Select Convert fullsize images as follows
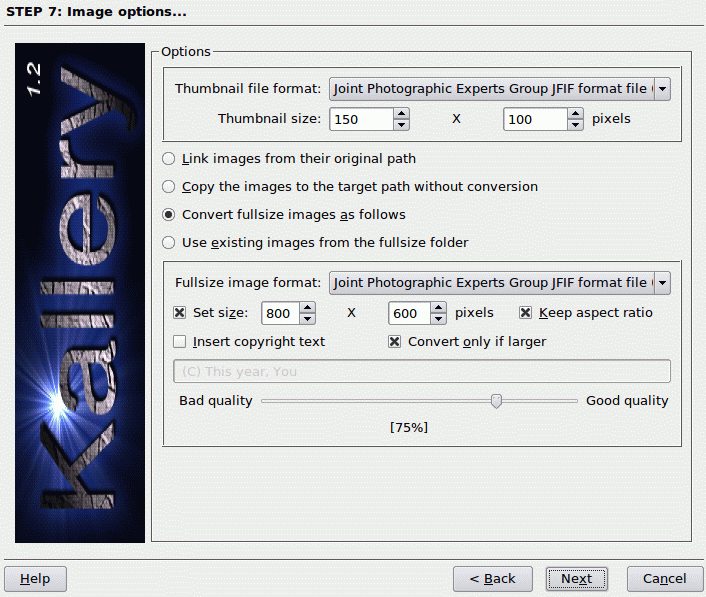 169,215
